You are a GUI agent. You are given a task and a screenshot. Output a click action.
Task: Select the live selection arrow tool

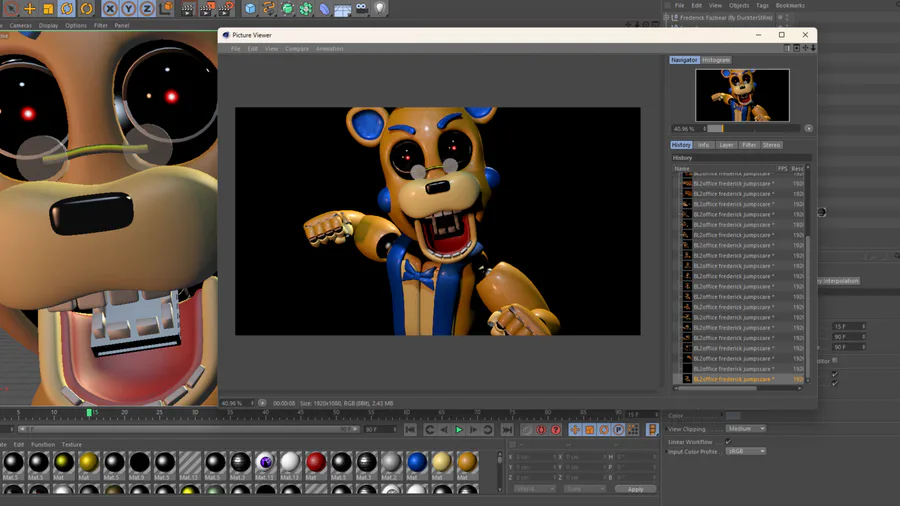[x=11, y=9]
